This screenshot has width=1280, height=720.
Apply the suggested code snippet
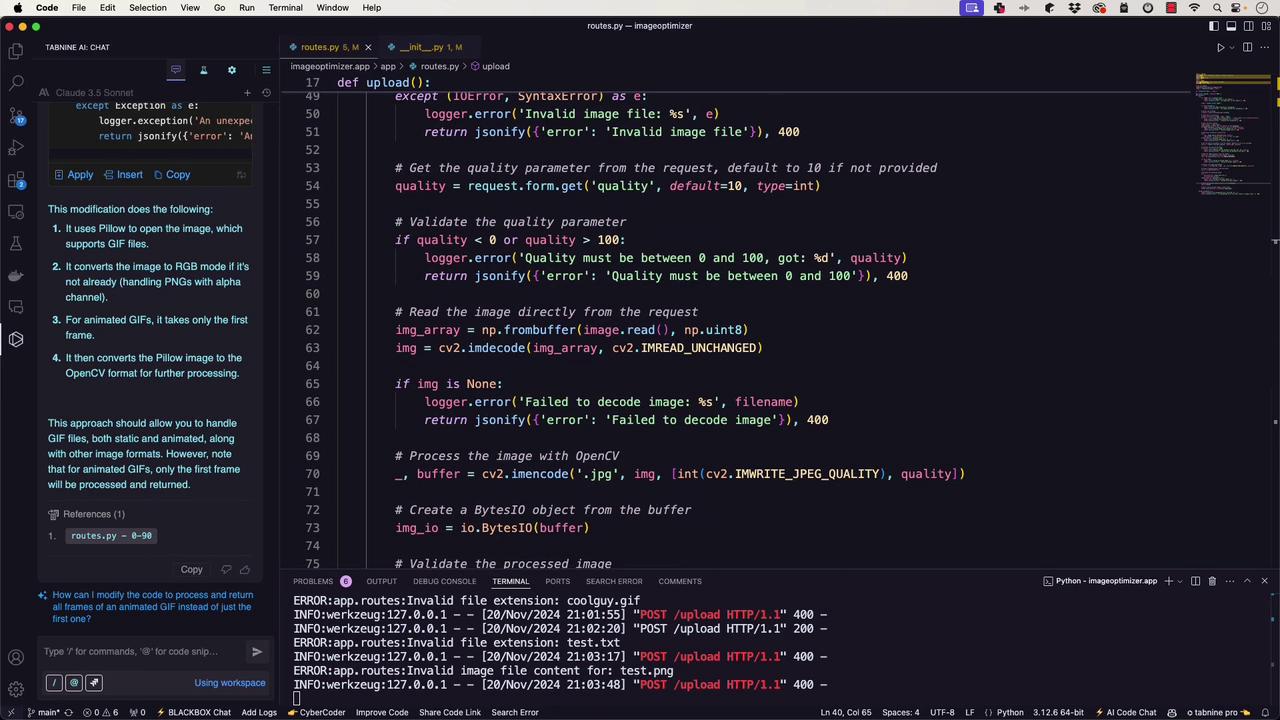74,174
